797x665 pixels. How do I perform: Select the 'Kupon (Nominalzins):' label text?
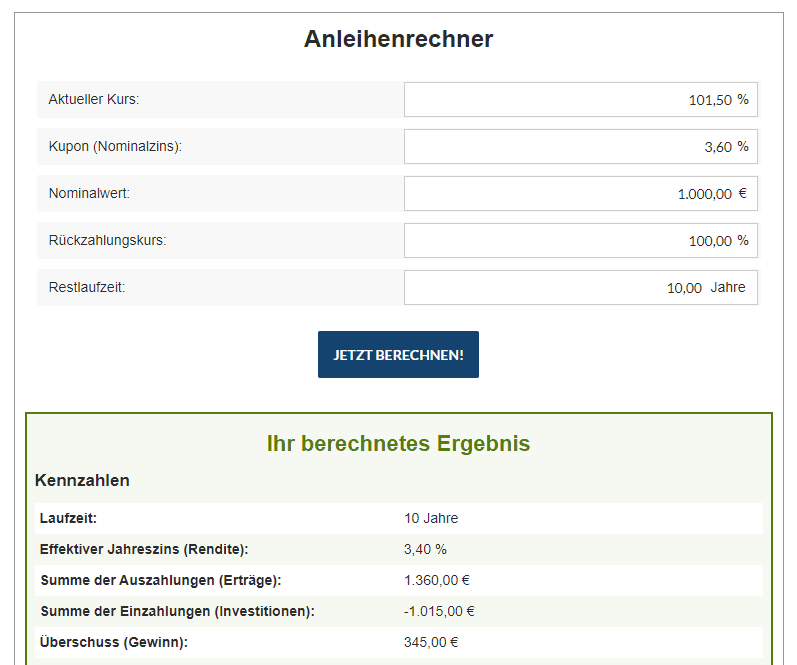pyautogui.click(x=115, y=147)
